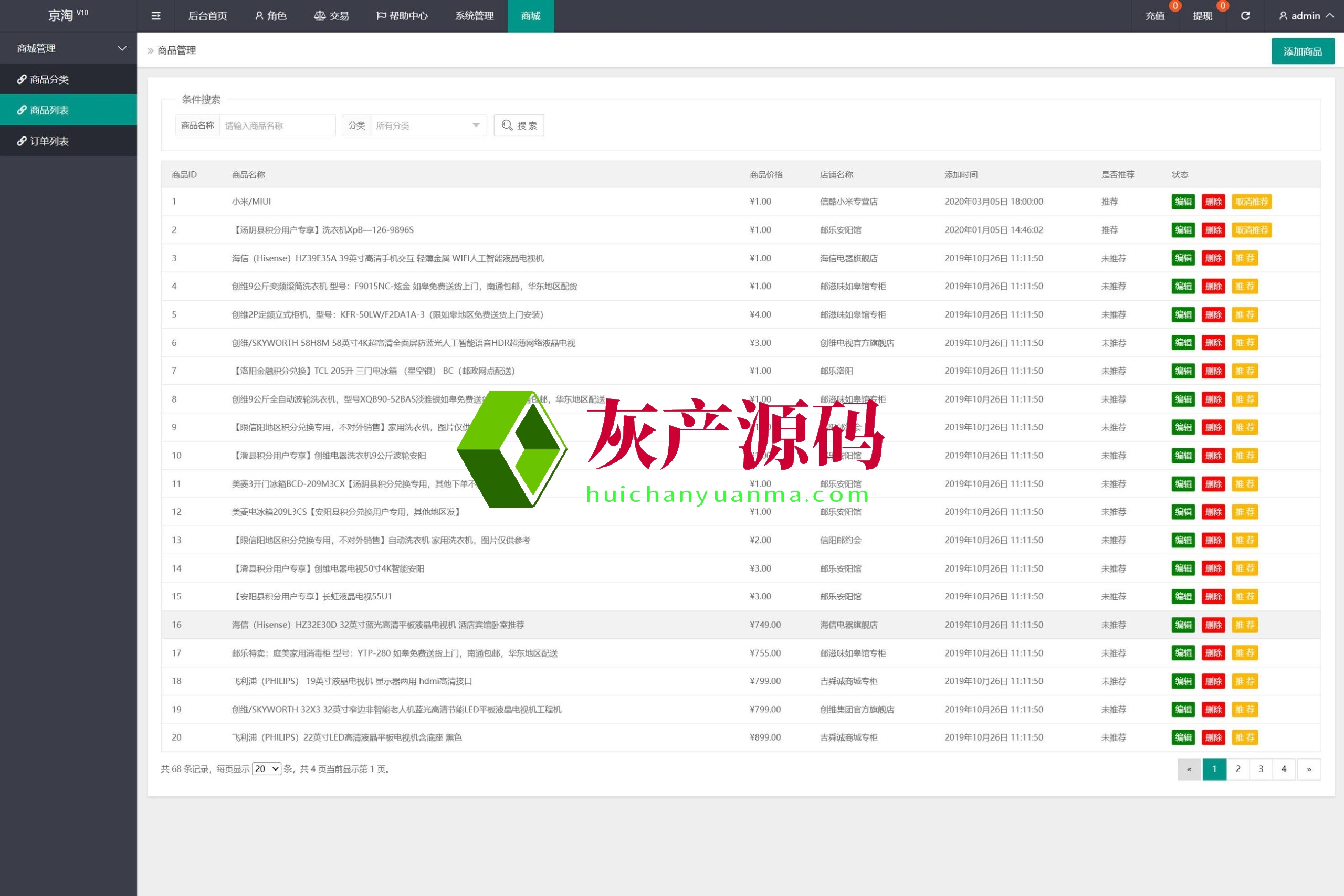Screen dimensions: 1344x896
Task: Open 订单列表 sidebar link
Action: click(49, 141)
